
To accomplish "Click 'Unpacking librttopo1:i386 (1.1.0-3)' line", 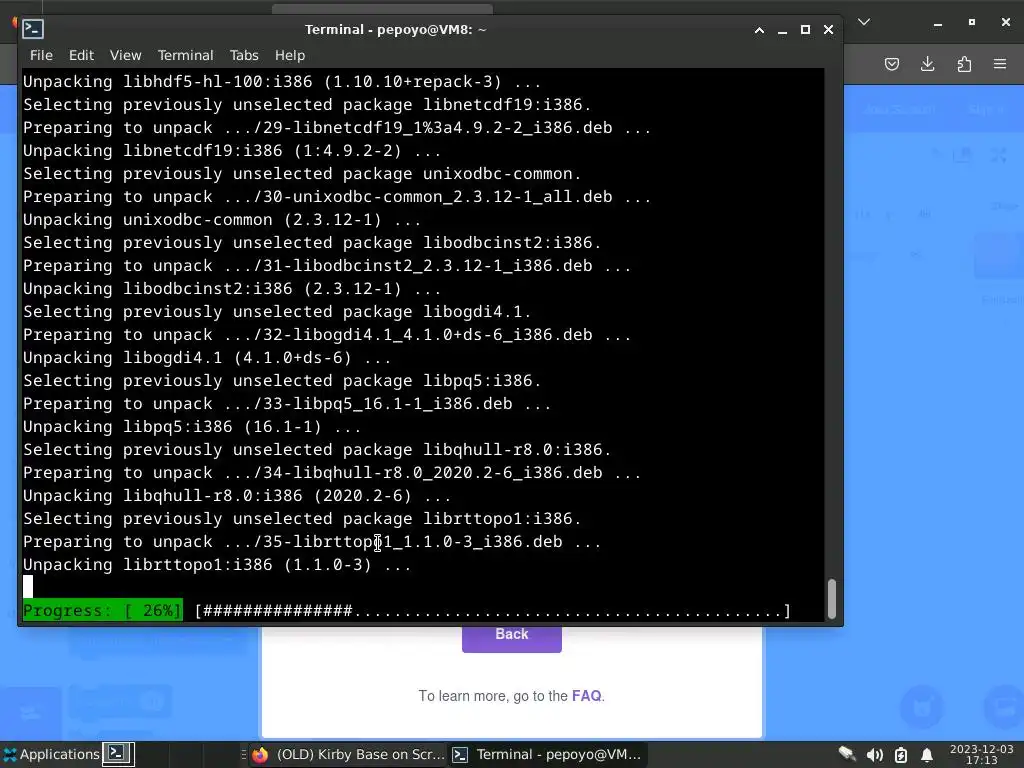I will tap(217, 566).
